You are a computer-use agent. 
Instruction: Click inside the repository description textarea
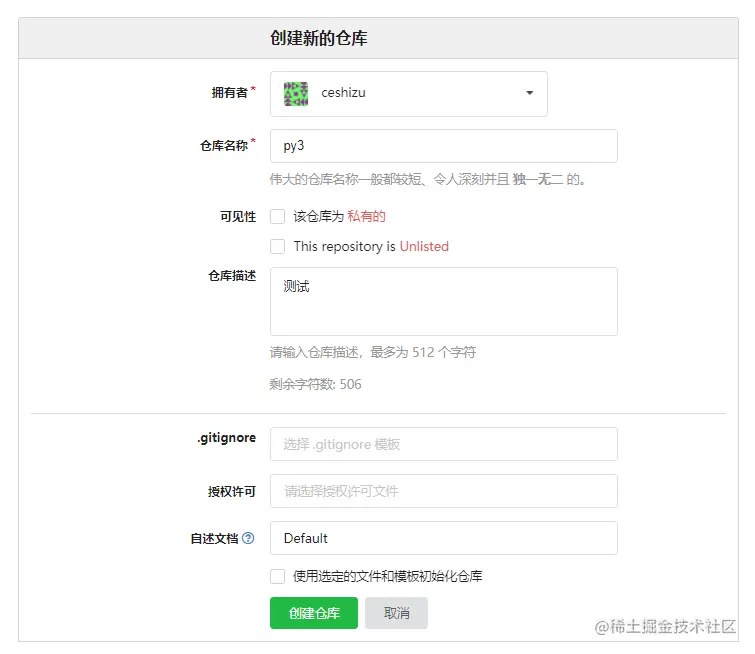point(443,301)
